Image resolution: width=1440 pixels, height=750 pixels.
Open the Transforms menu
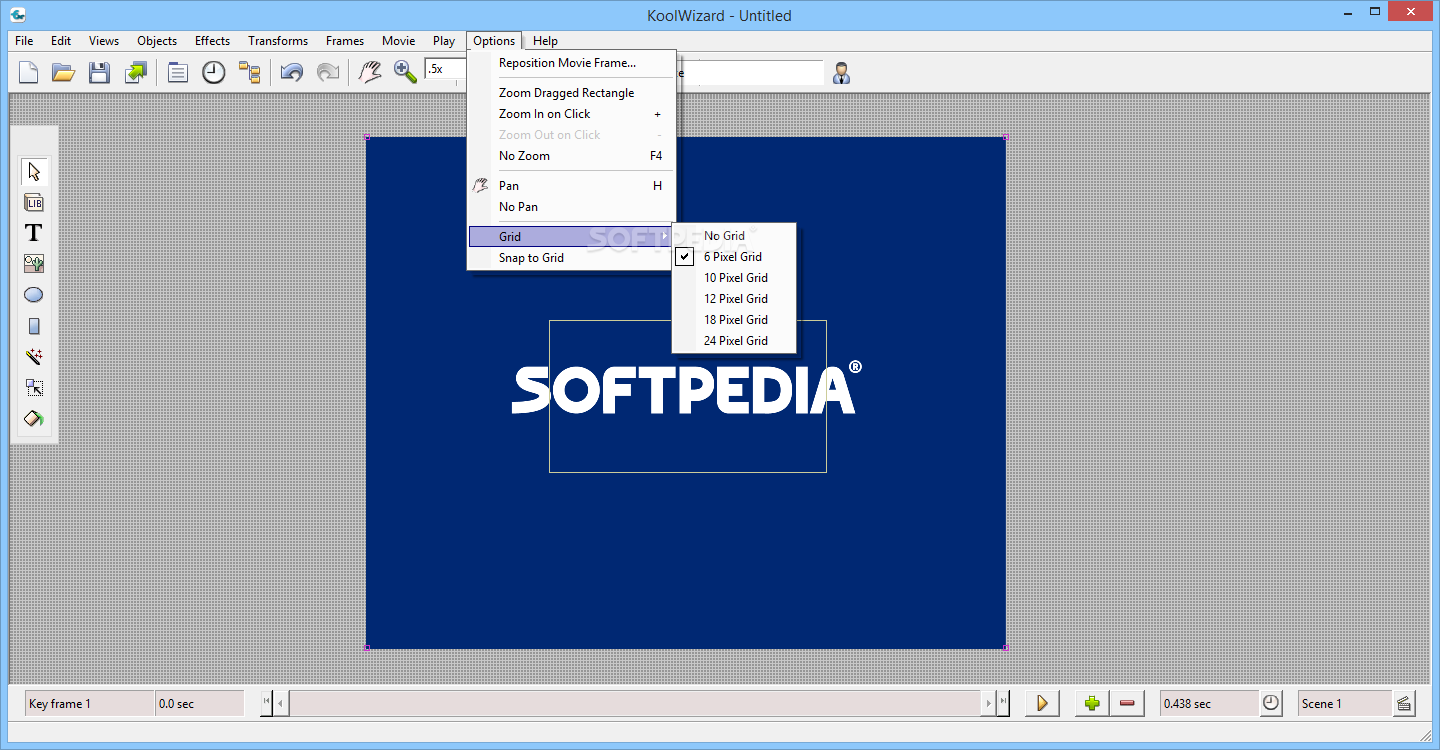(278, 41)
